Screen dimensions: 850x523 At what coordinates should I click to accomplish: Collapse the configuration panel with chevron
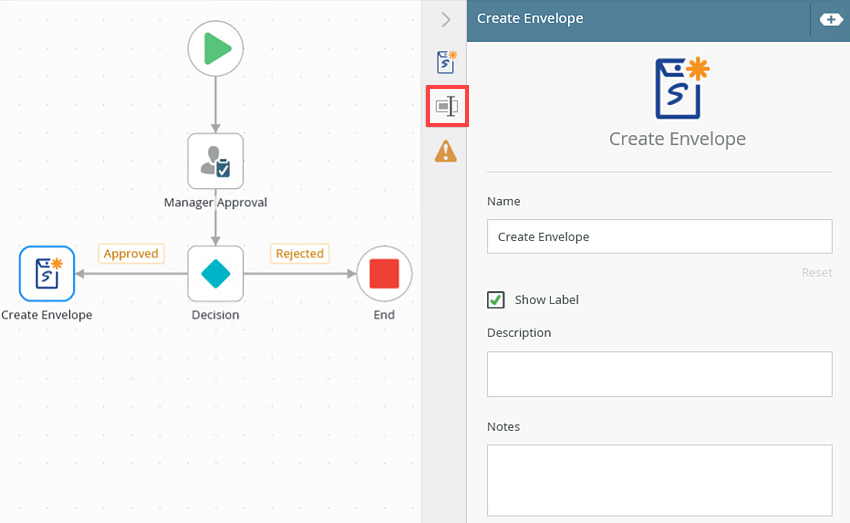coord(446,19)
